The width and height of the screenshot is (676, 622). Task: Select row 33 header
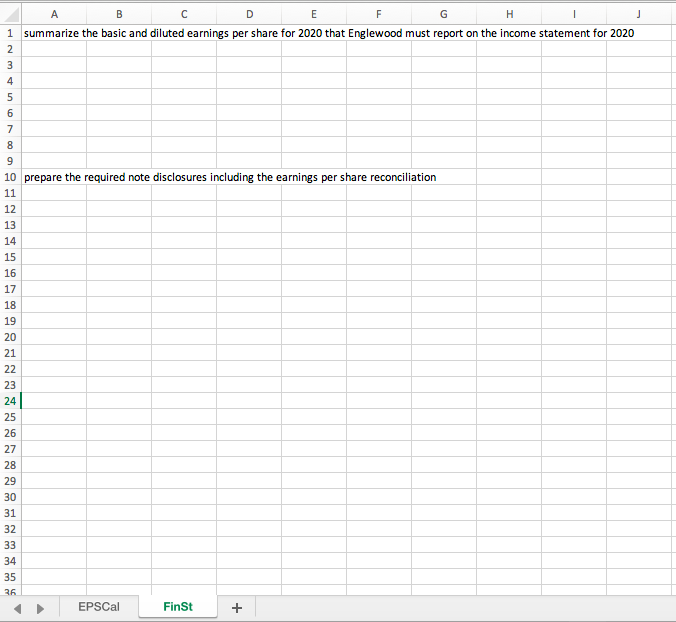coord(10,545)
